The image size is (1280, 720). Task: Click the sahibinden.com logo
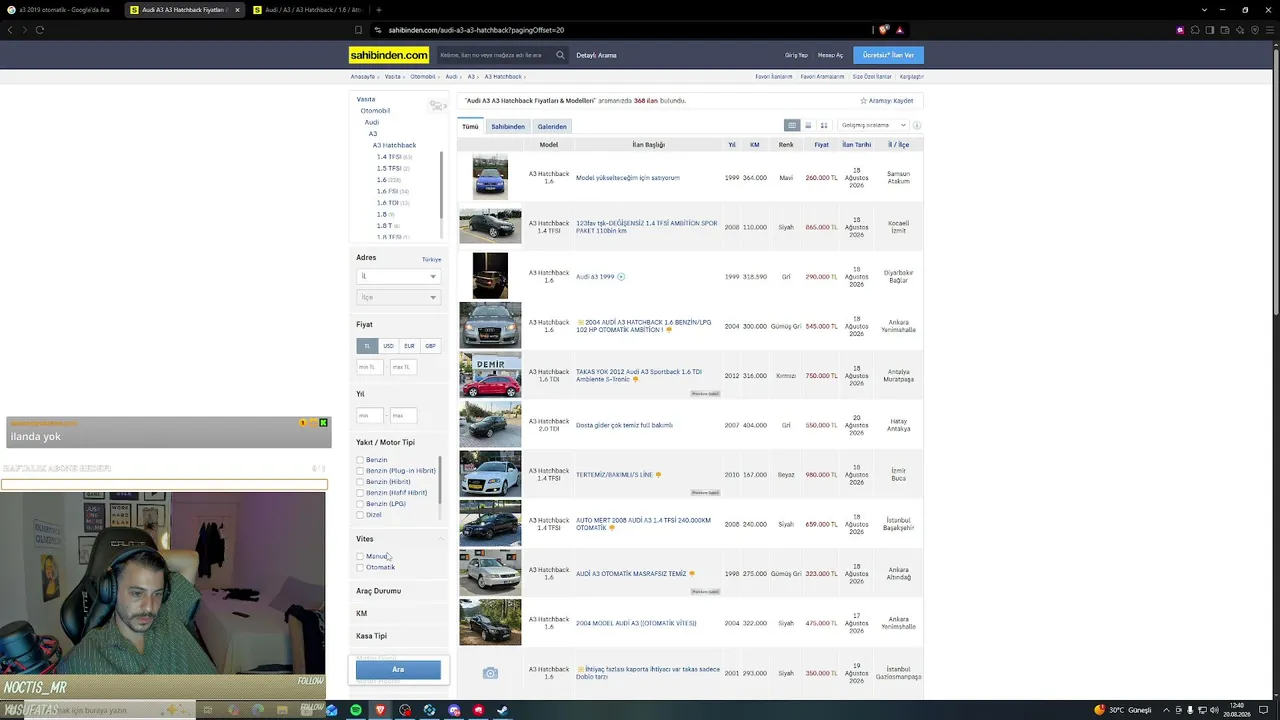[389, 55]
